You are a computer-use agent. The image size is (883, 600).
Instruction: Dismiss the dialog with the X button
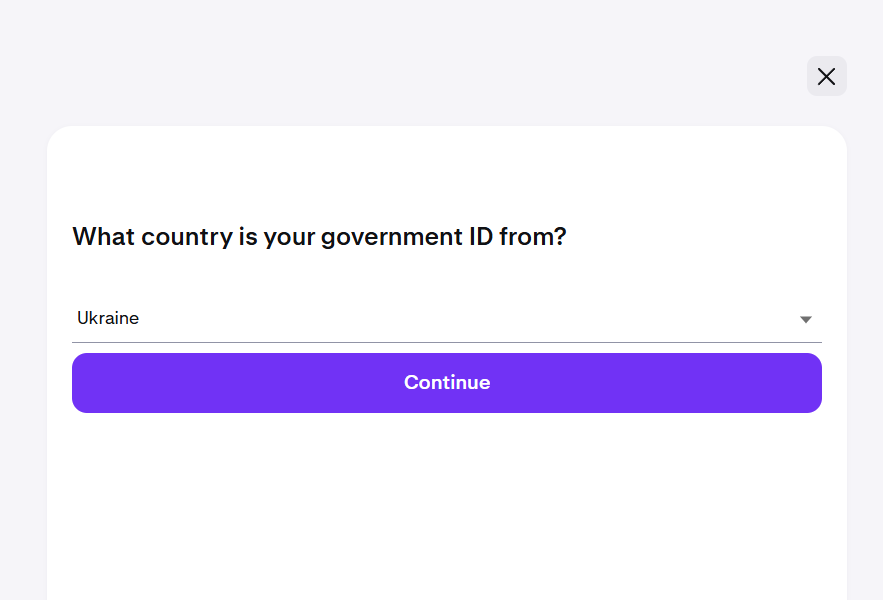coord(826,76)
